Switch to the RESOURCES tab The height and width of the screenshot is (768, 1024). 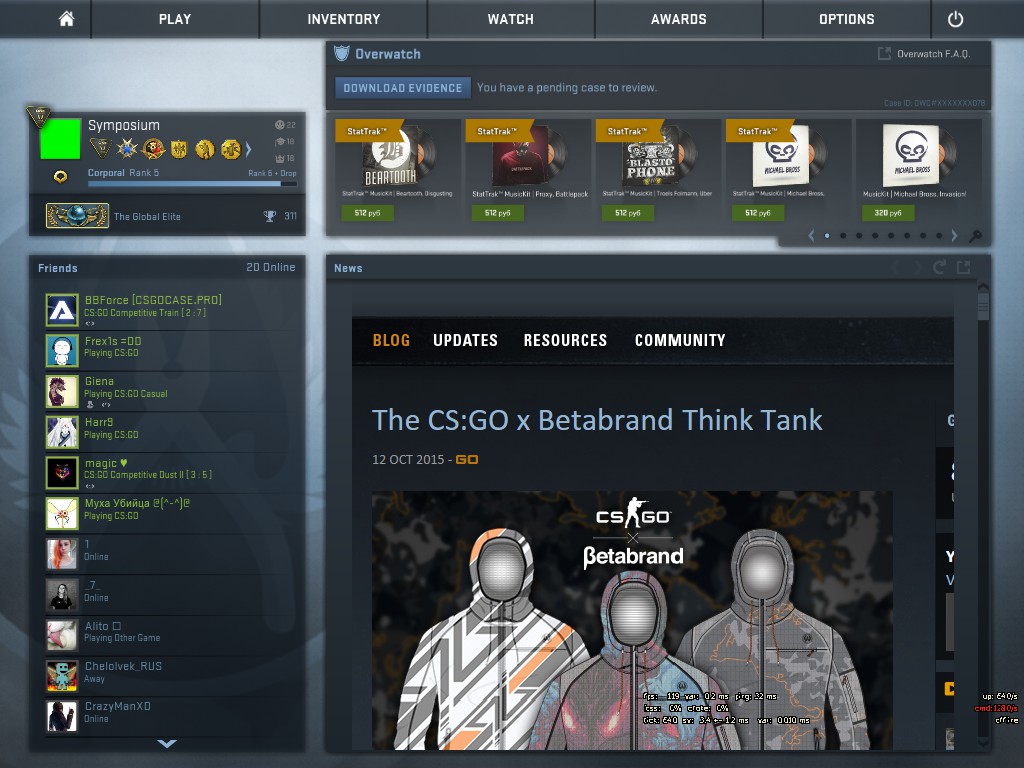pyautogui.click(x=565, y=340)
